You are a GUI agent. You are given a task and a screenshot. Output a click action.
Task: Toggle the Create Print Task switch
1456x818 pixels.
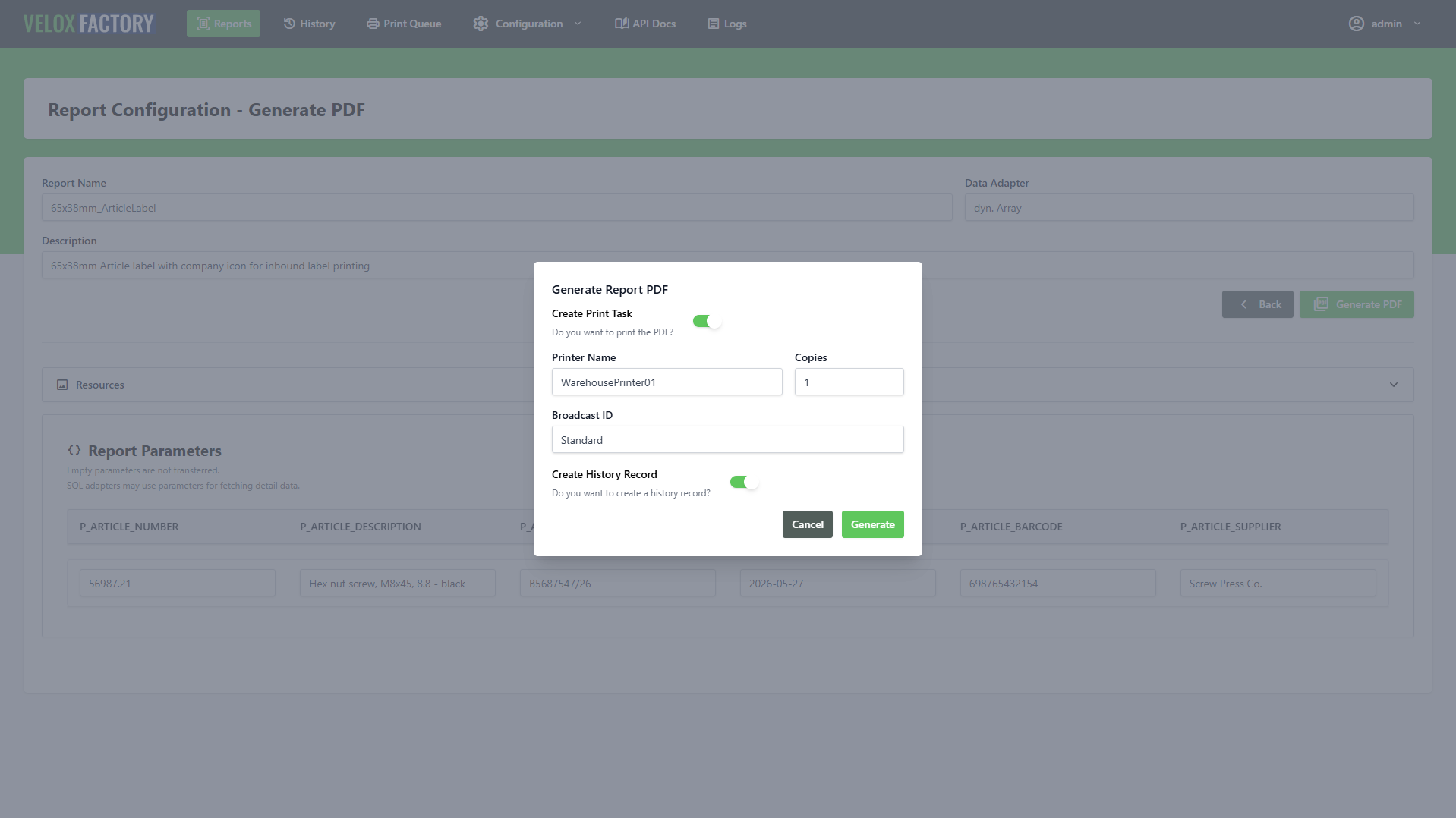[x=707, y=321]
